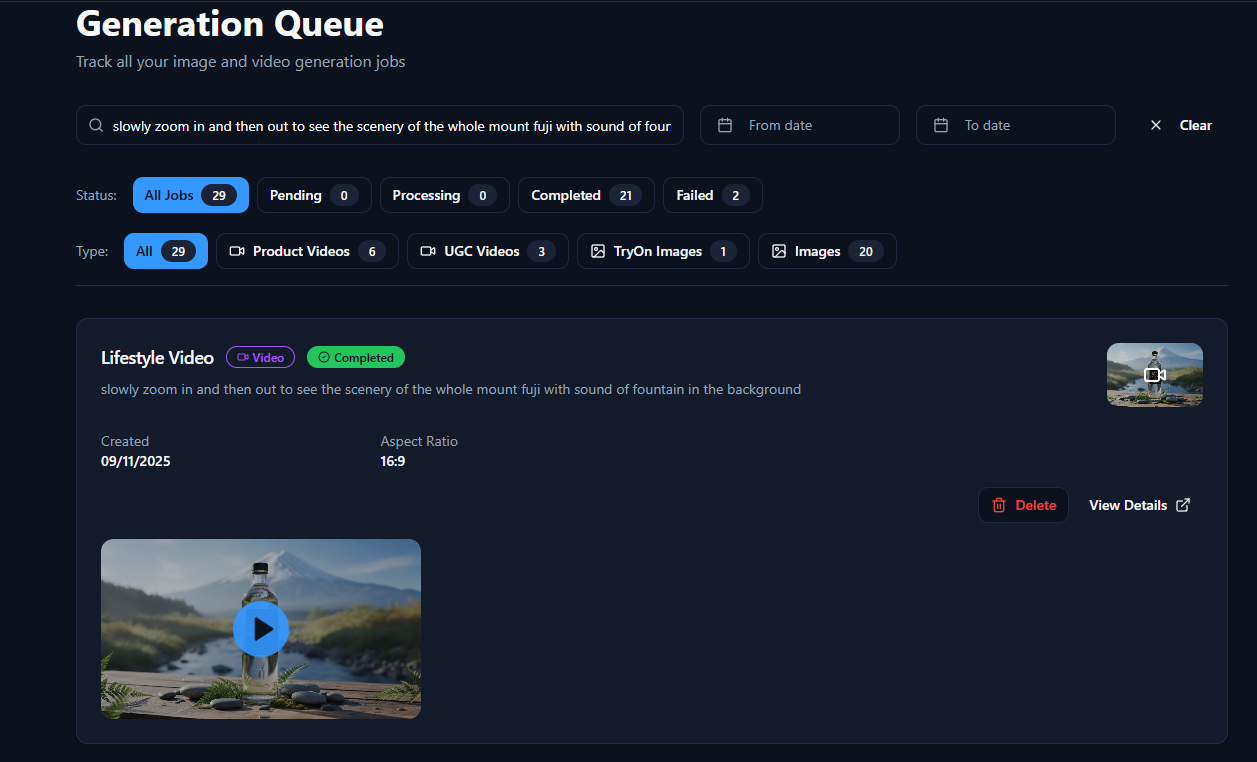The height and width of the screenshot is (762, 1257).
Task: Open the calendar icon beside To date
Action: [x=940, y=124]
